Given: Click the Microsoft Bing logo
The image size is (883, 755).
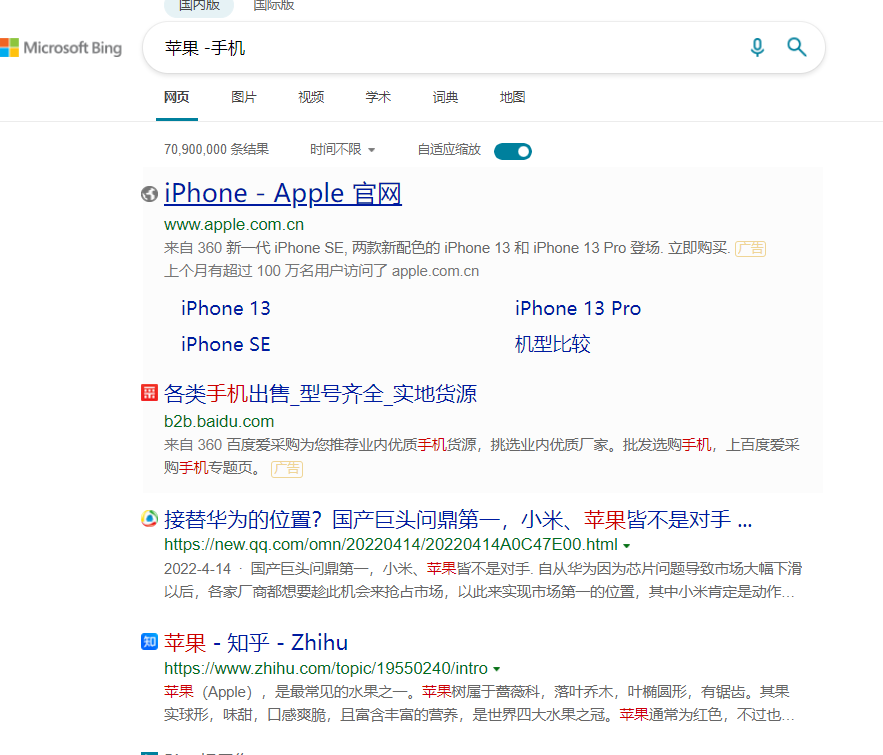Looking at the screenshot, I should tap(61, 48).
